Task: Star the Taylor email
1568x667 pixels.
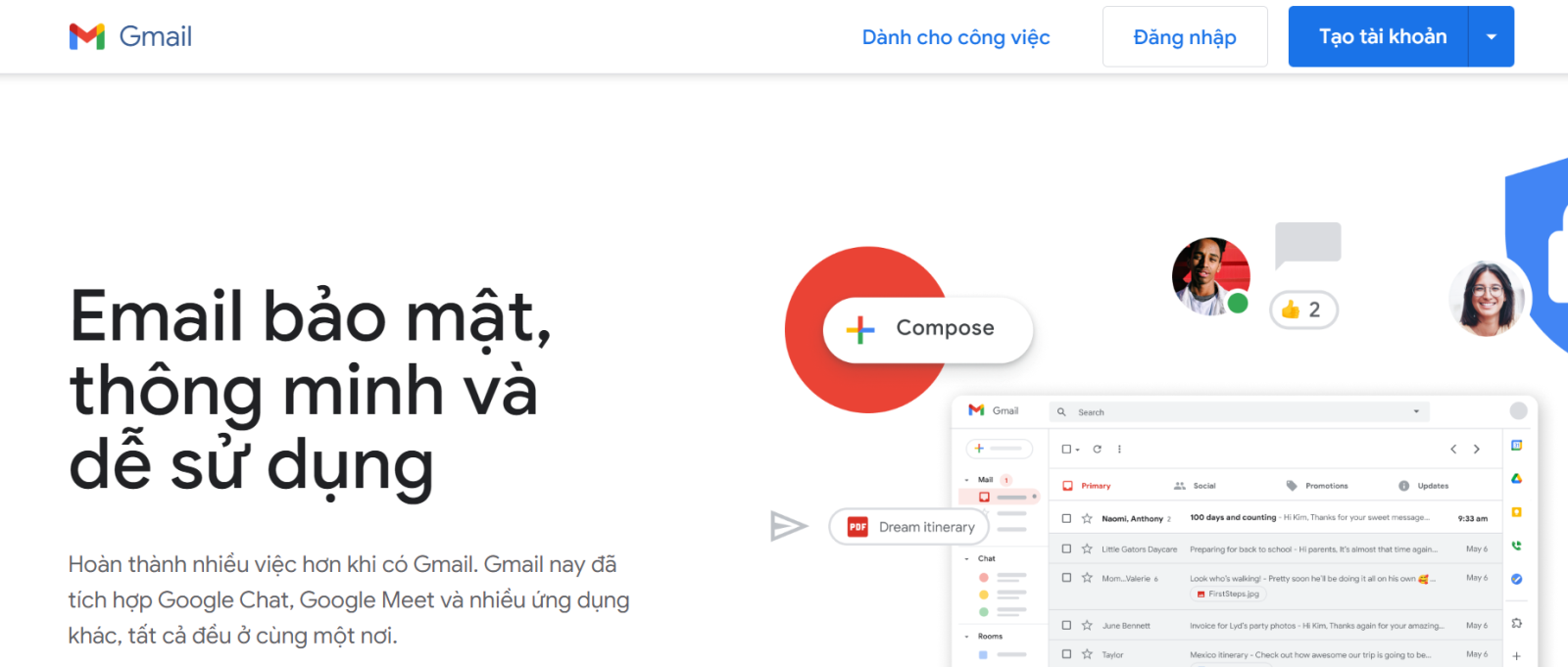Action: 1087,654
